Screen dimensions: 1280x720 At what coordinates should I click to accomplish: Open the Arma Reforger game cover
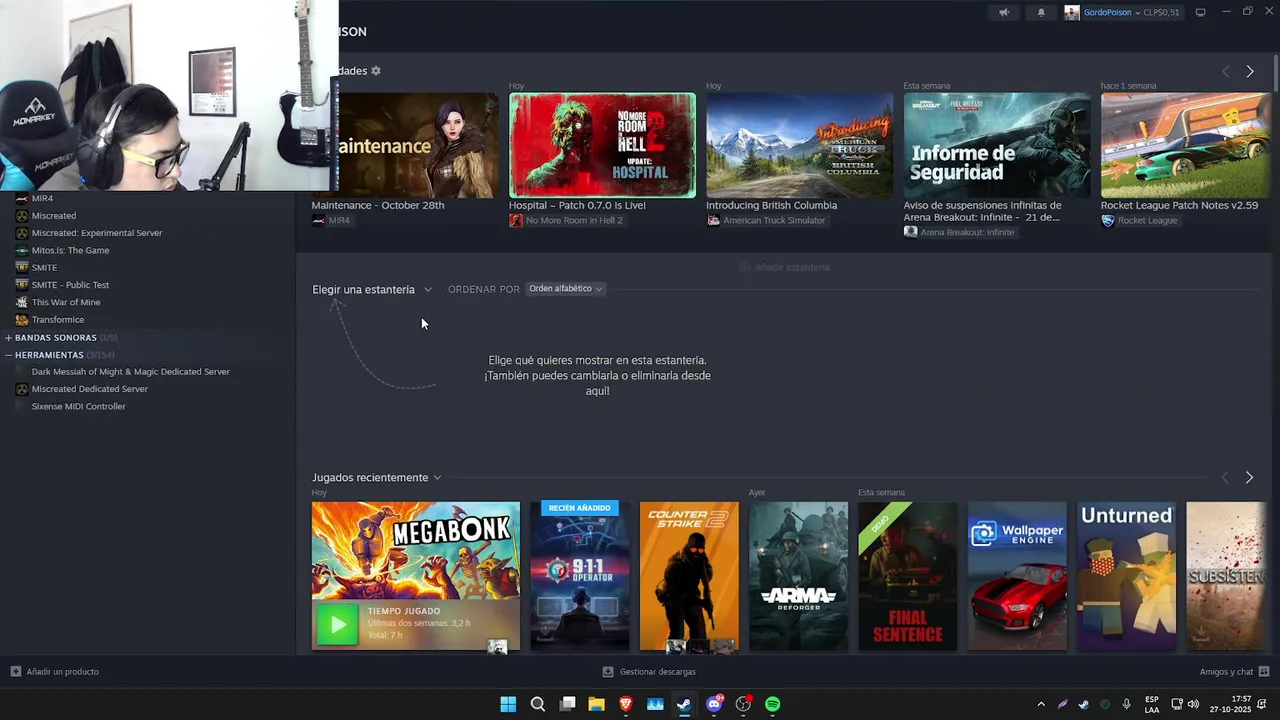(798, 576)
